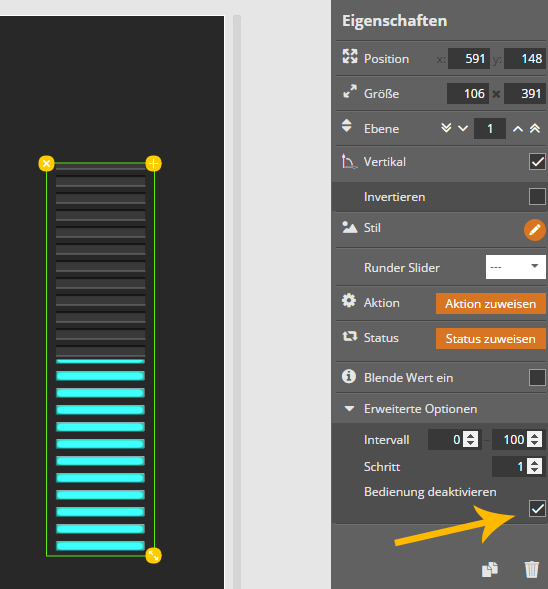
Task: Click the duplicate element copy icon
Action: coord(490,569)
